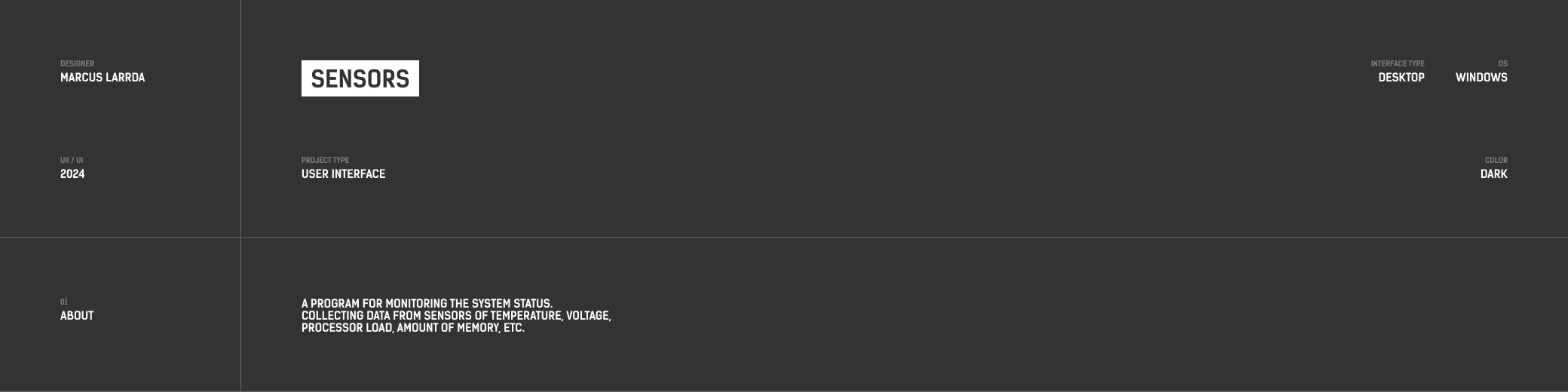Click the small OS caption
This screenshot has height=392, width=1568.
pyautogui.click(x=1502, y=64)
